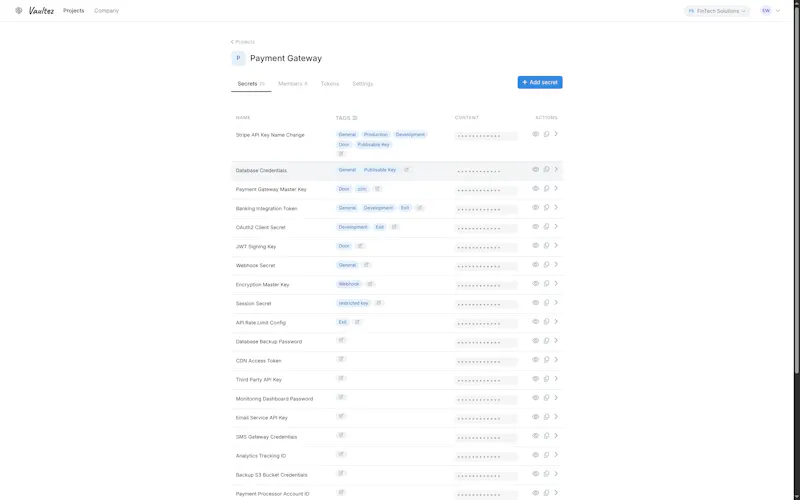
Task: Edit tags for Encryption Master Key
Action: point(370,284)
